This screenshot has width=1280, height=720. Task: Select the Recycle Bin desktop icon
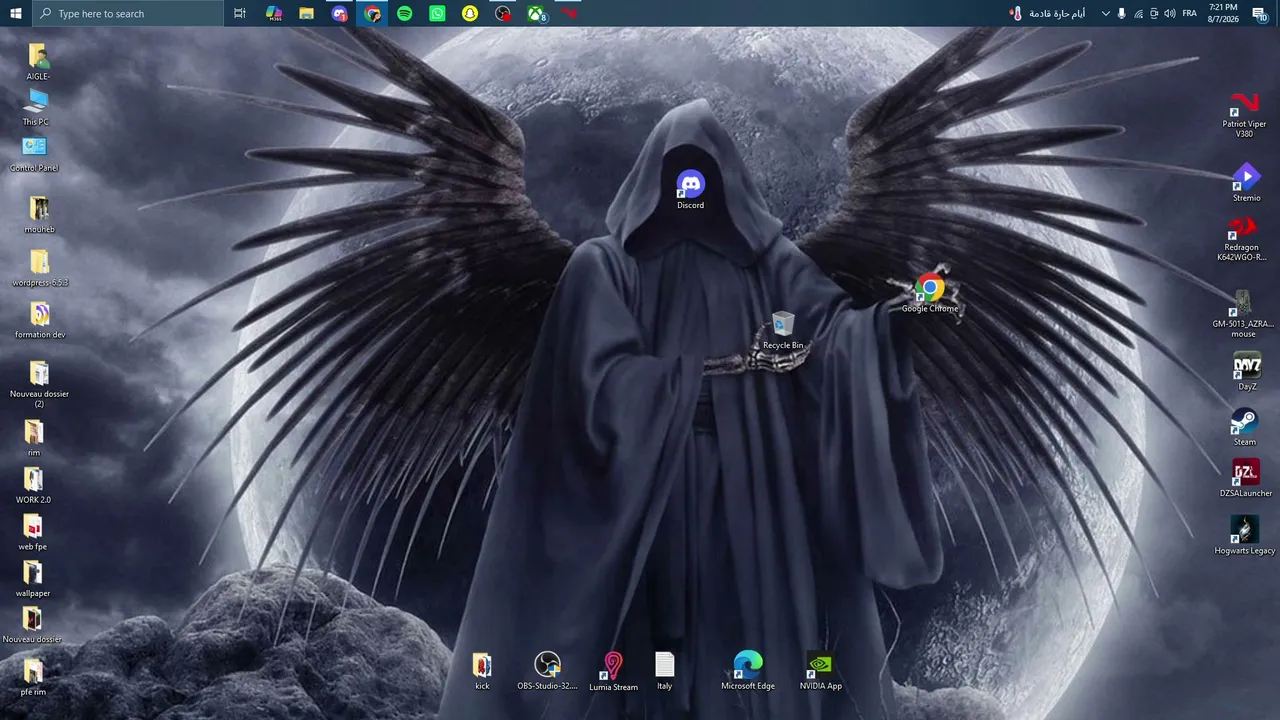click(x=783, y=331)
